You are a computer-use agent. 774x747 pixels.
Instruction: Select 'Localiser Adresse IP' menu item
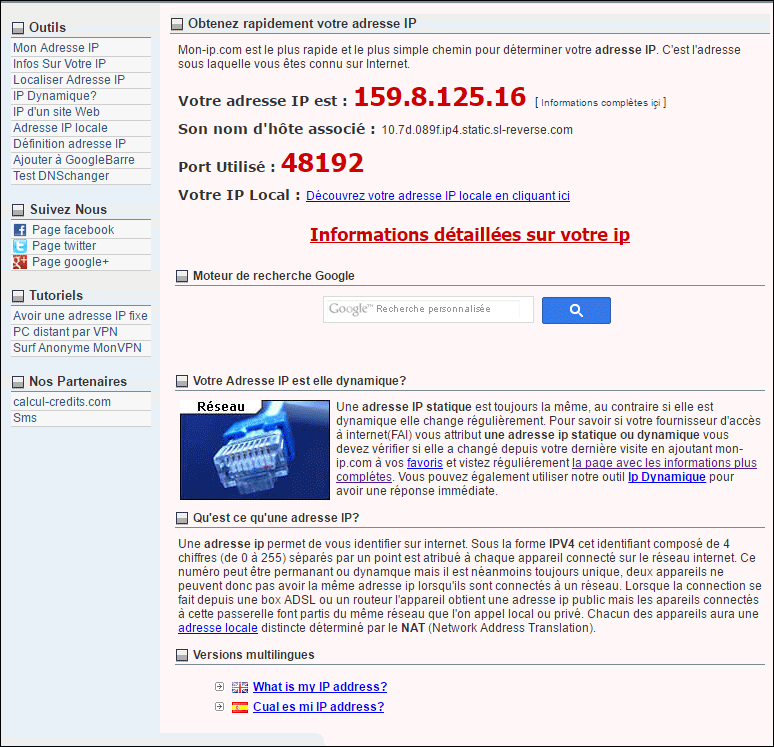(69, 80)
